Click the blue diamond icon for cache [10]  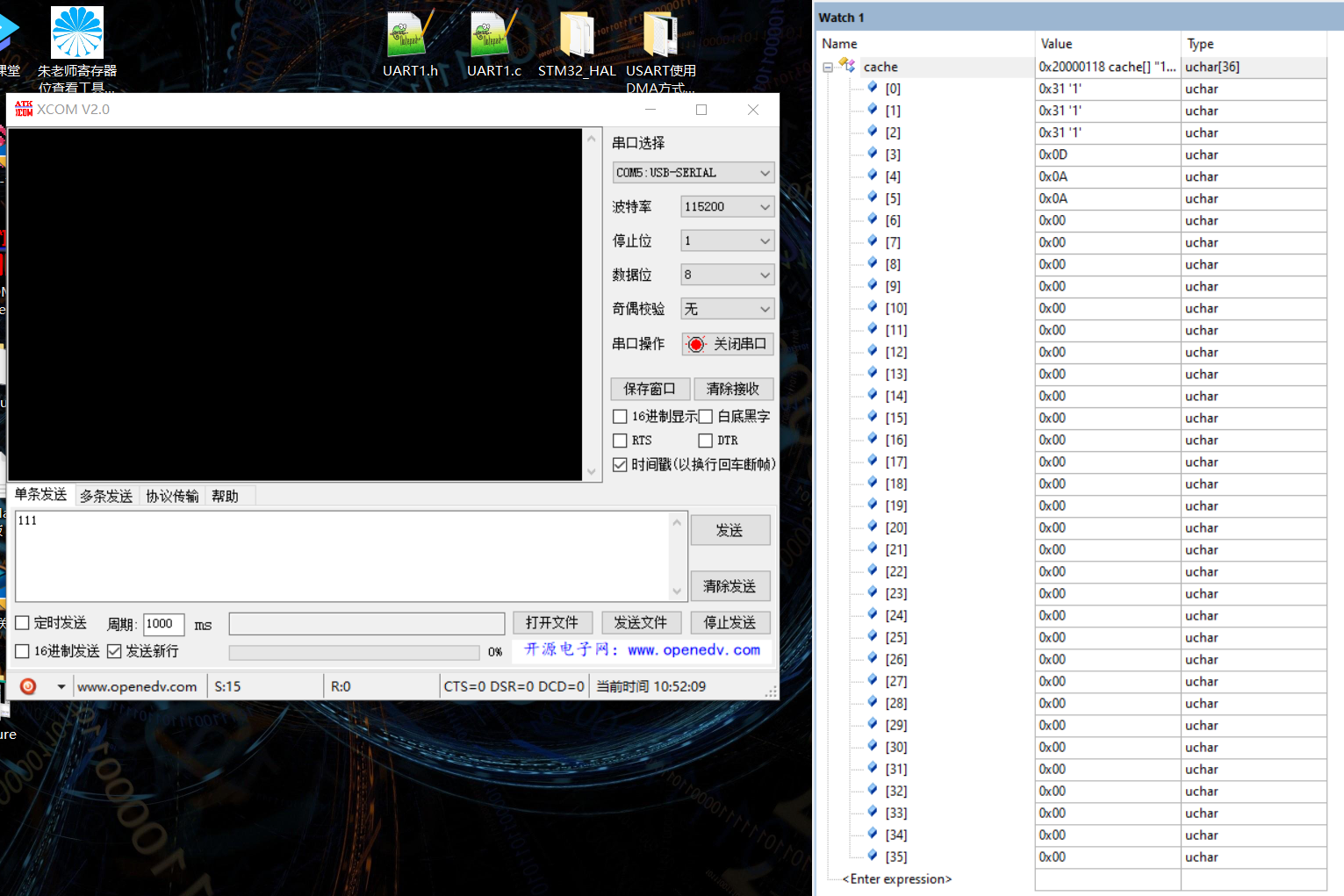(x=872, y=306)
